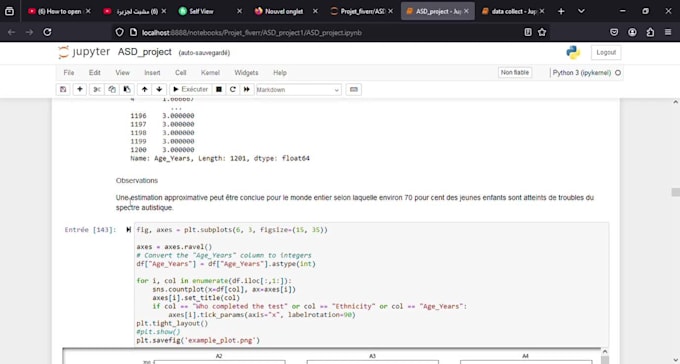The width and height of the screenshot is (680, 364).
Task: Toggle reader view icon in address bar
Action: [528, 32]
